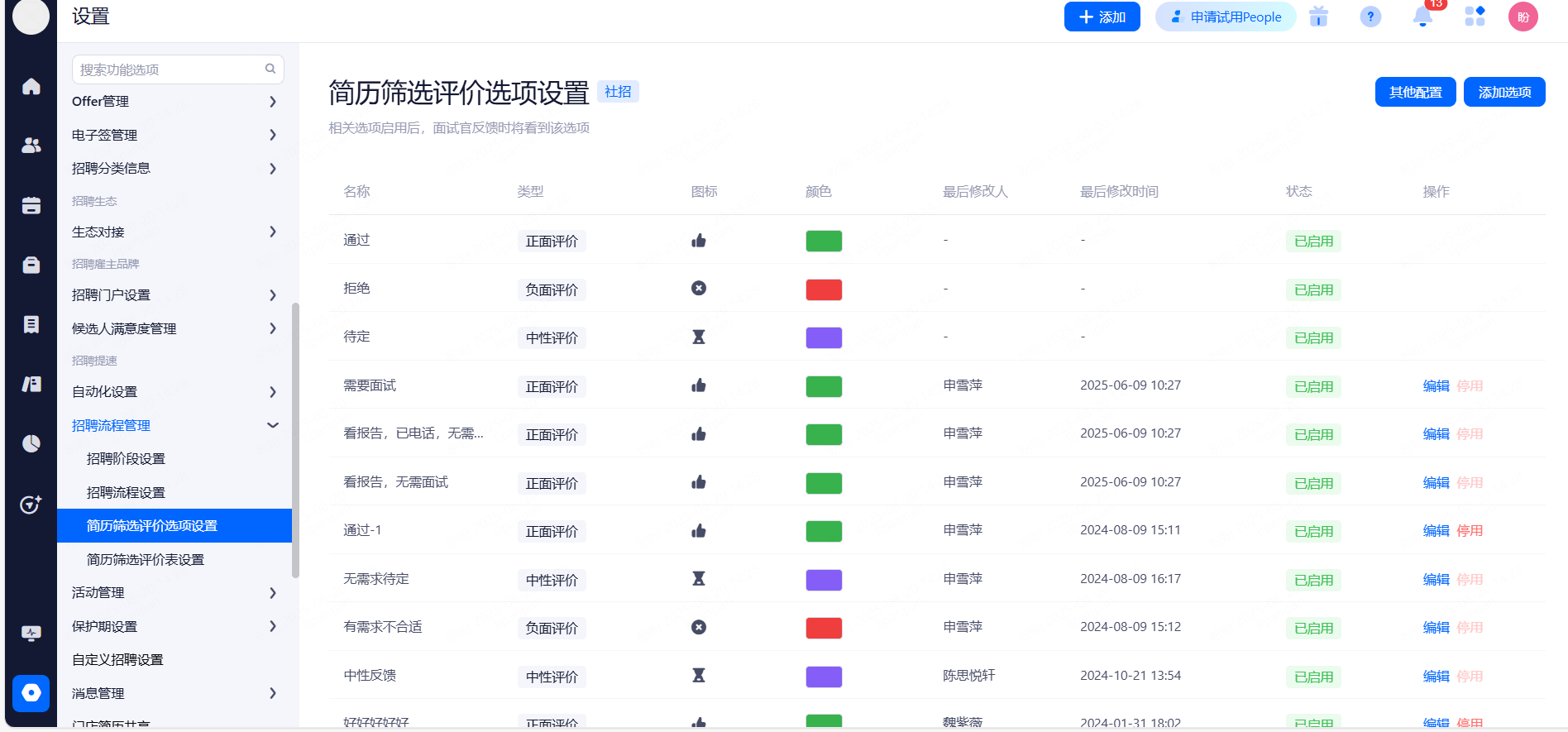Click the search magnifier icon
The image size is (1568, 732).
click(270, 69)
